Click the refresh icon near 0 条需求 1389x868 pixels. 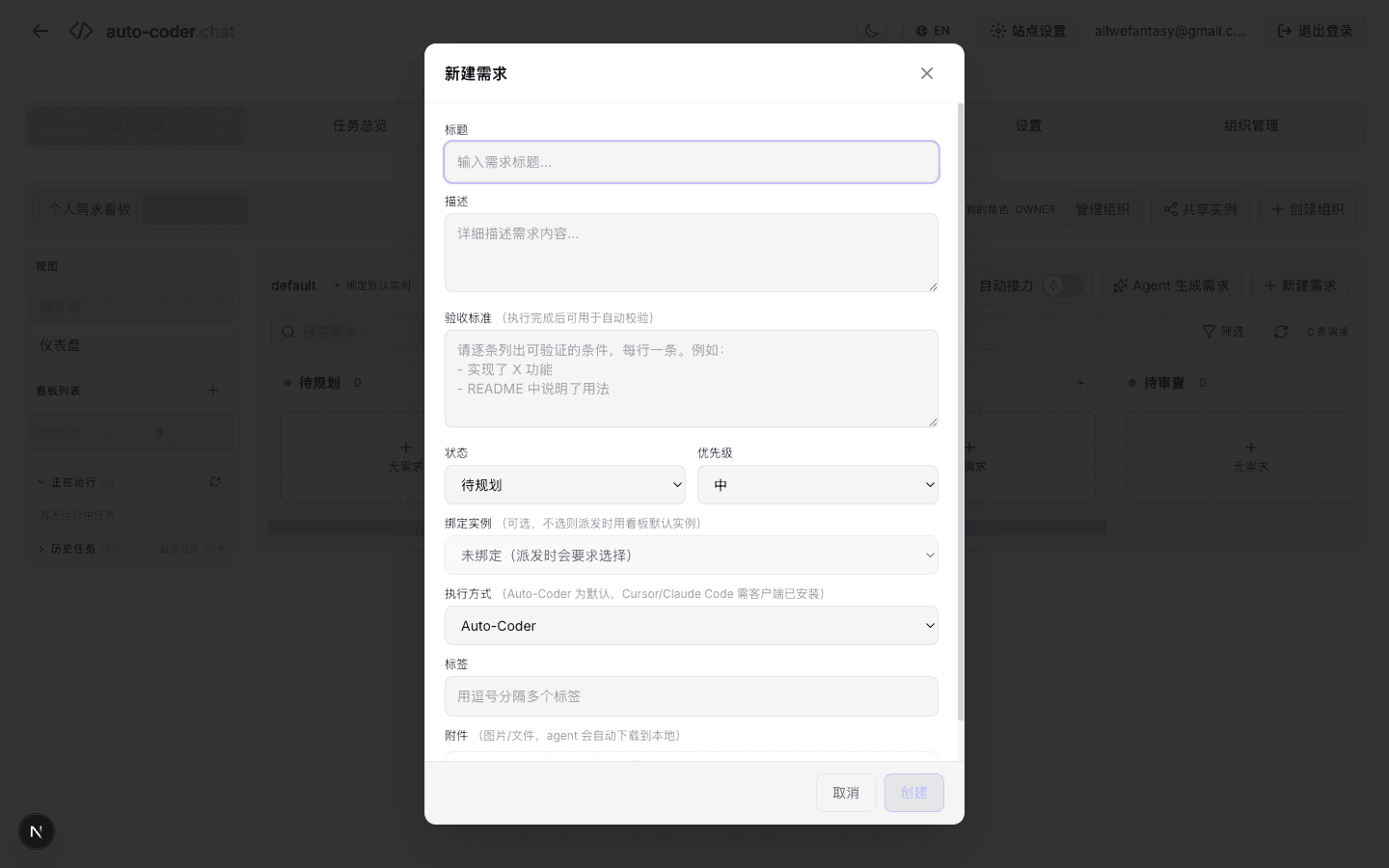click(1281, 331)
